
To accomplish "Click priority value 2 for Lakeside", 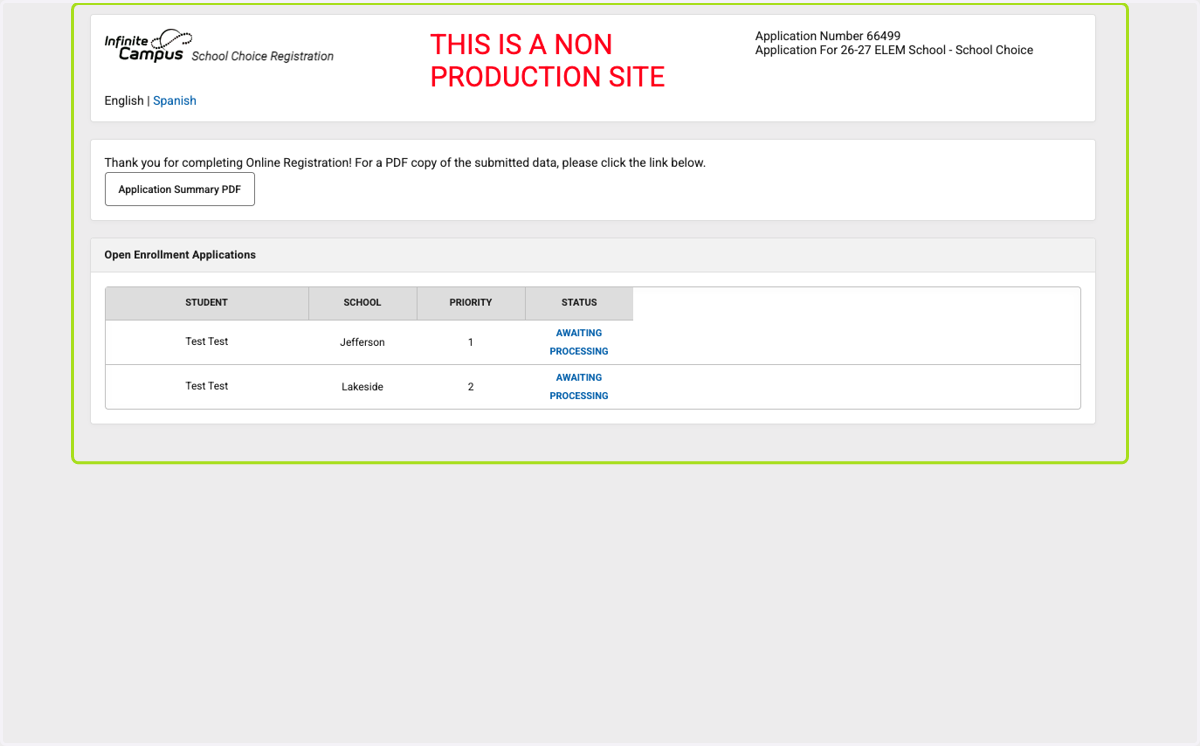I will (471, 387).
